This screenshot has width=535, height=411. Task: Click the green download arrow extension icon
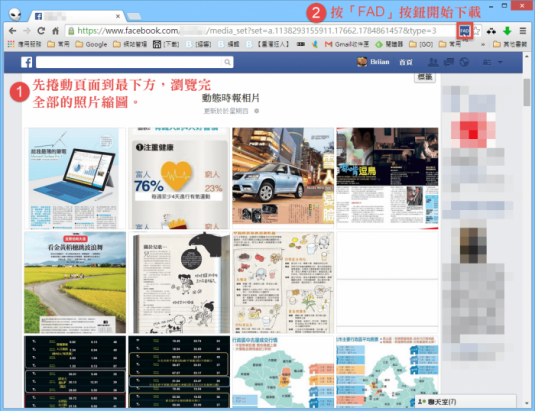pos(507,31)
